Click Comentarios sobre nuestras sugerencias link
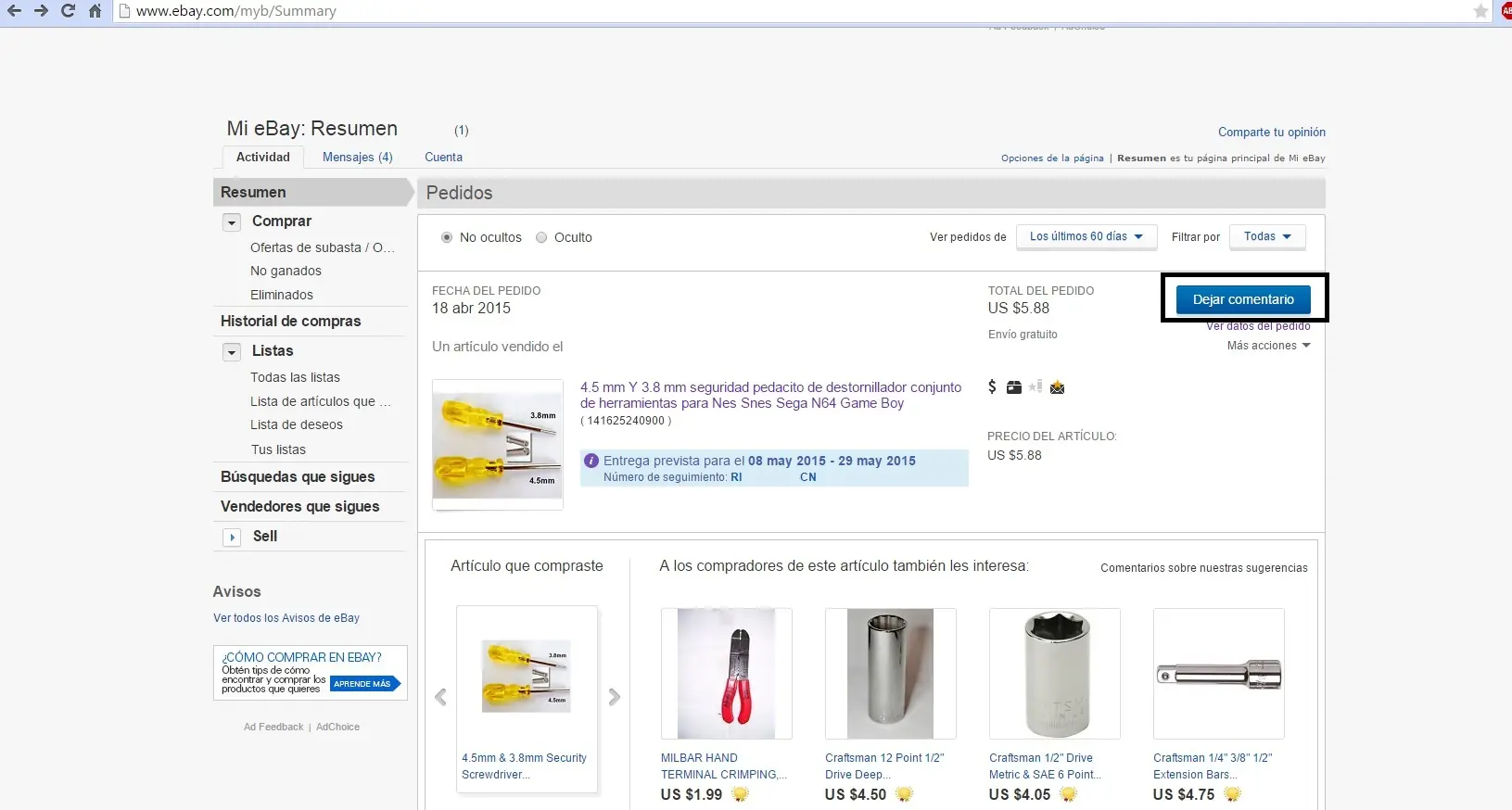1512x810 pixels. pyautogui.click(x=1204, y=568)
